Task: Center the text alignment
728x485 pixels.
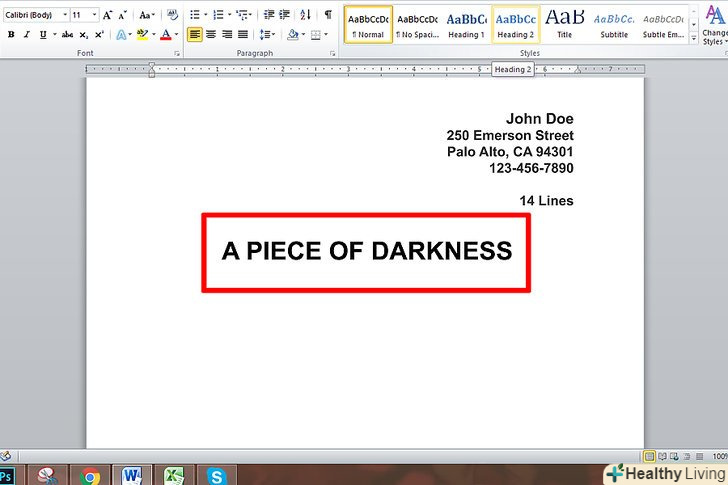Action: click(x=211, y=34)
